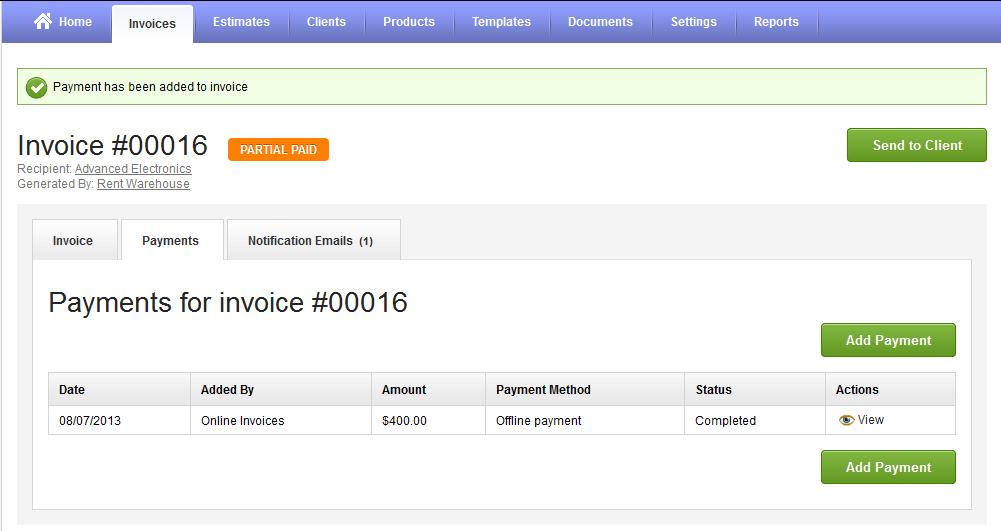The image size is (1001, 531).
Task: Open the Notification Emails tab
Action: pos(310,241)
